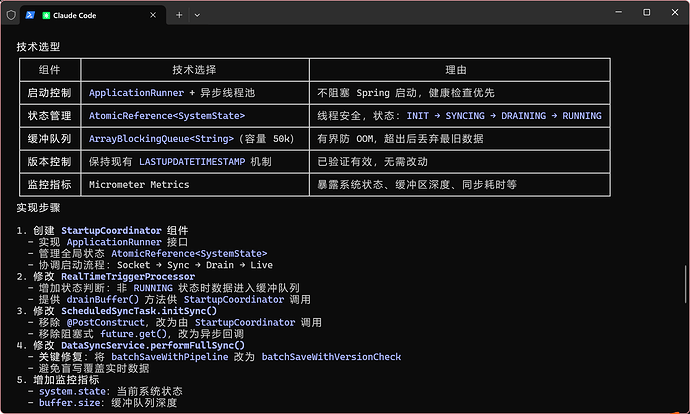Click the 不阻塞 Spring 启动 reason cell
The width and height of the screenshot is (690, 414).
[x=460, y=93]
